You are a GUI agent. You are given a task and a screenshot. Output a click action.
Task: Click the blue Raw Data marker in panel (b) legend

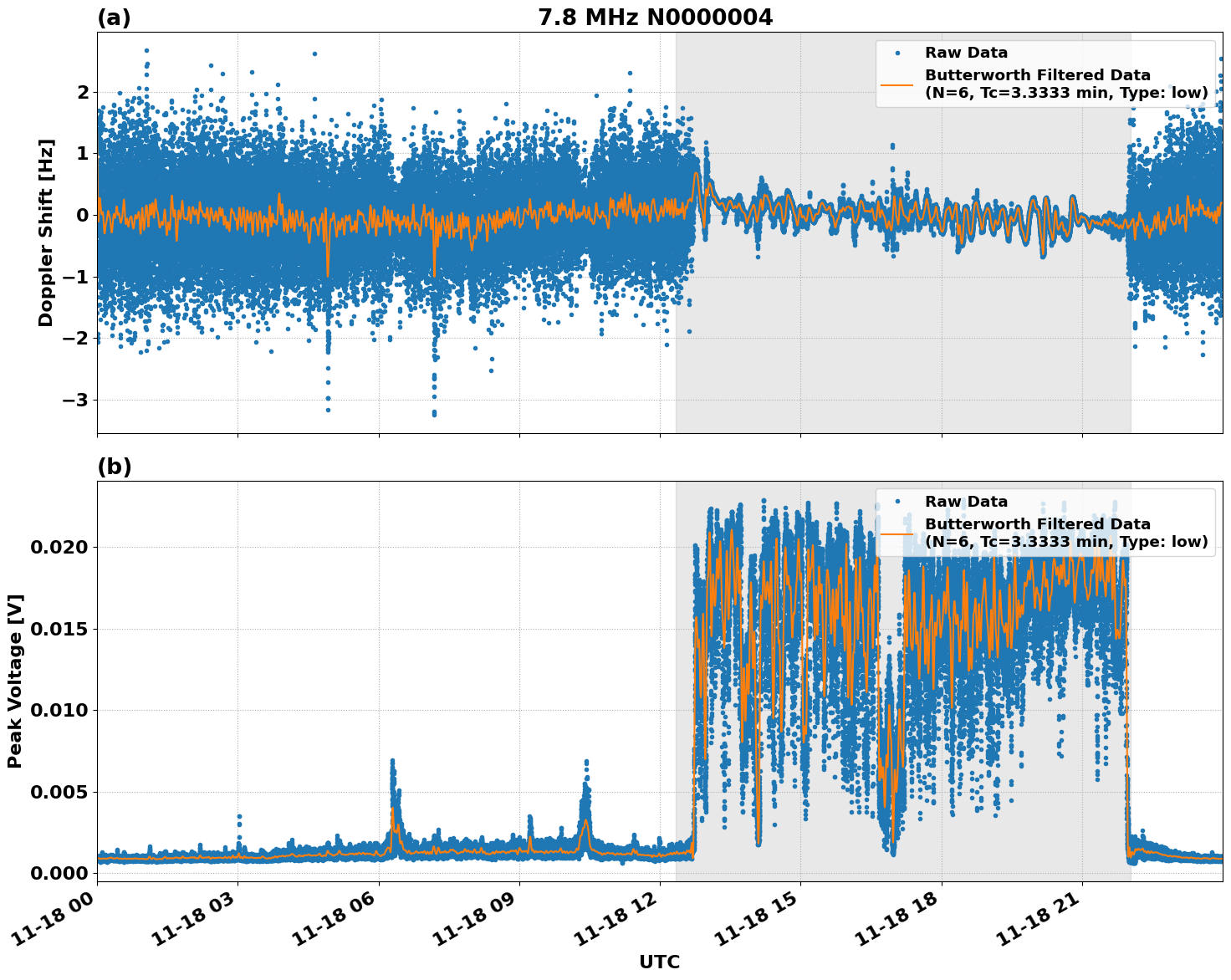pyautogui.click(x=897, y=502)
